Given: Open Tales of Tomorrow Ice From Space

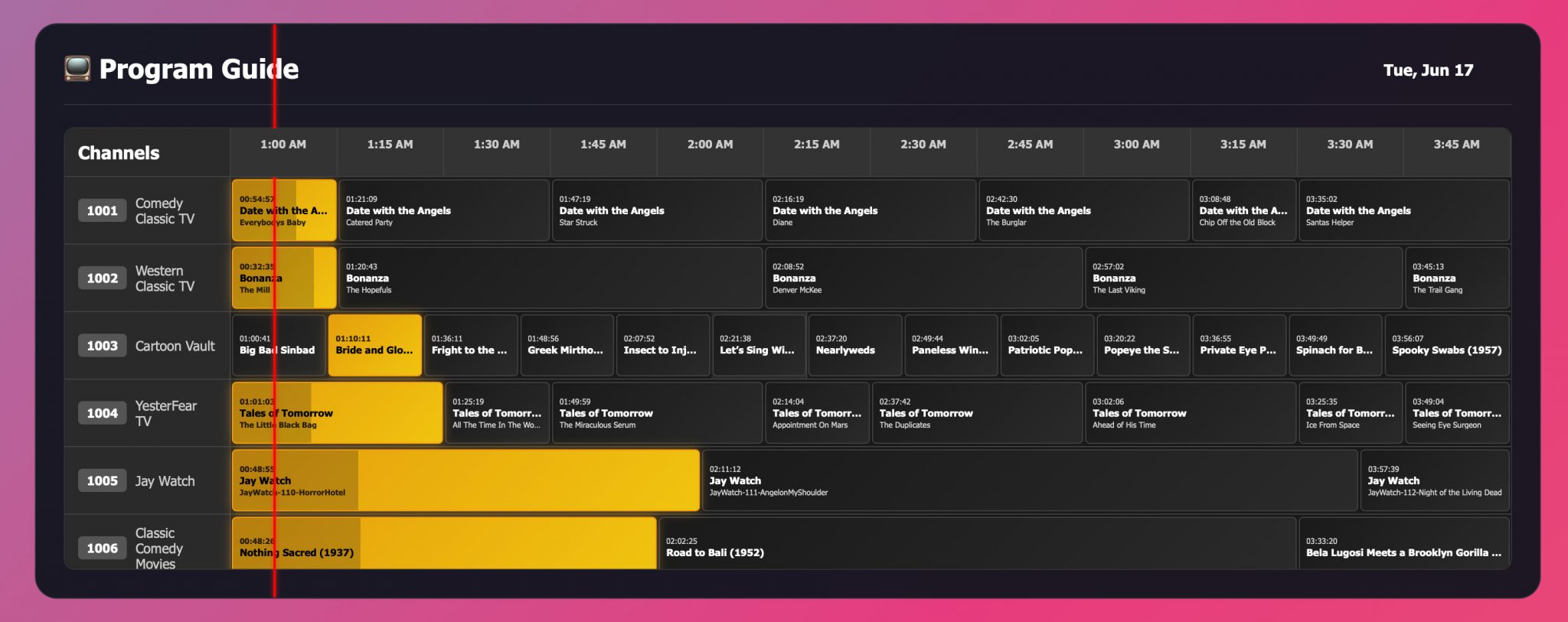Looking at the screenshot, I should coord(1351,413).
